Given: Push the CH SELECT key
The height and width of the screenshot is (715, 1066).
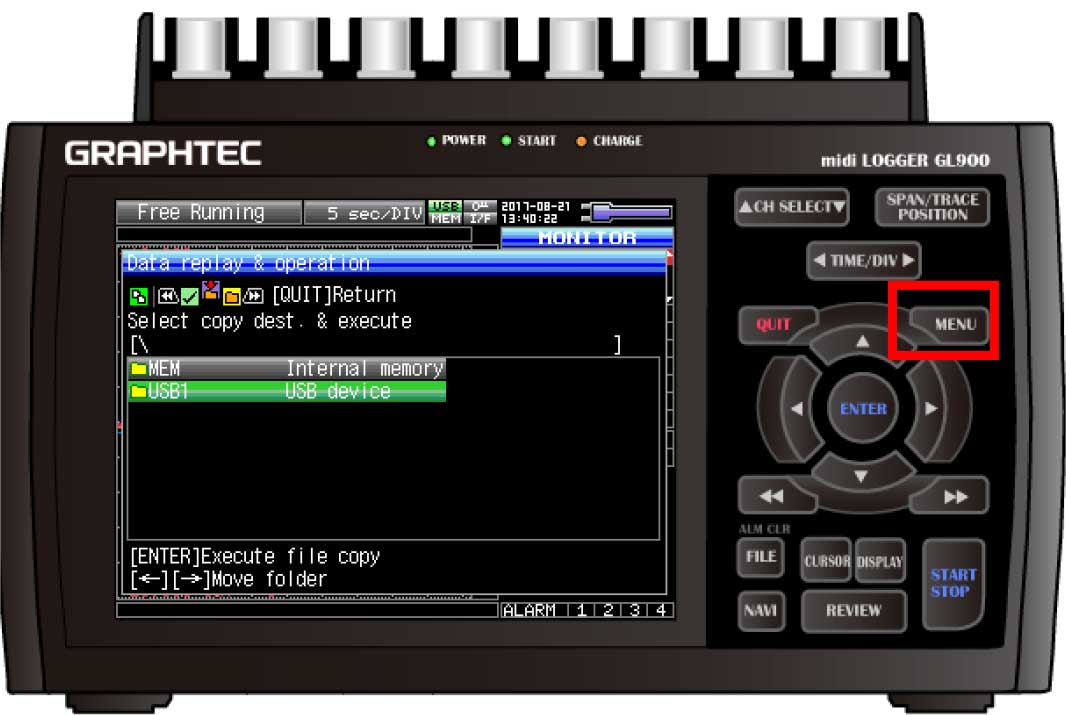Looking at the screenshot, I should coord(791,207).
